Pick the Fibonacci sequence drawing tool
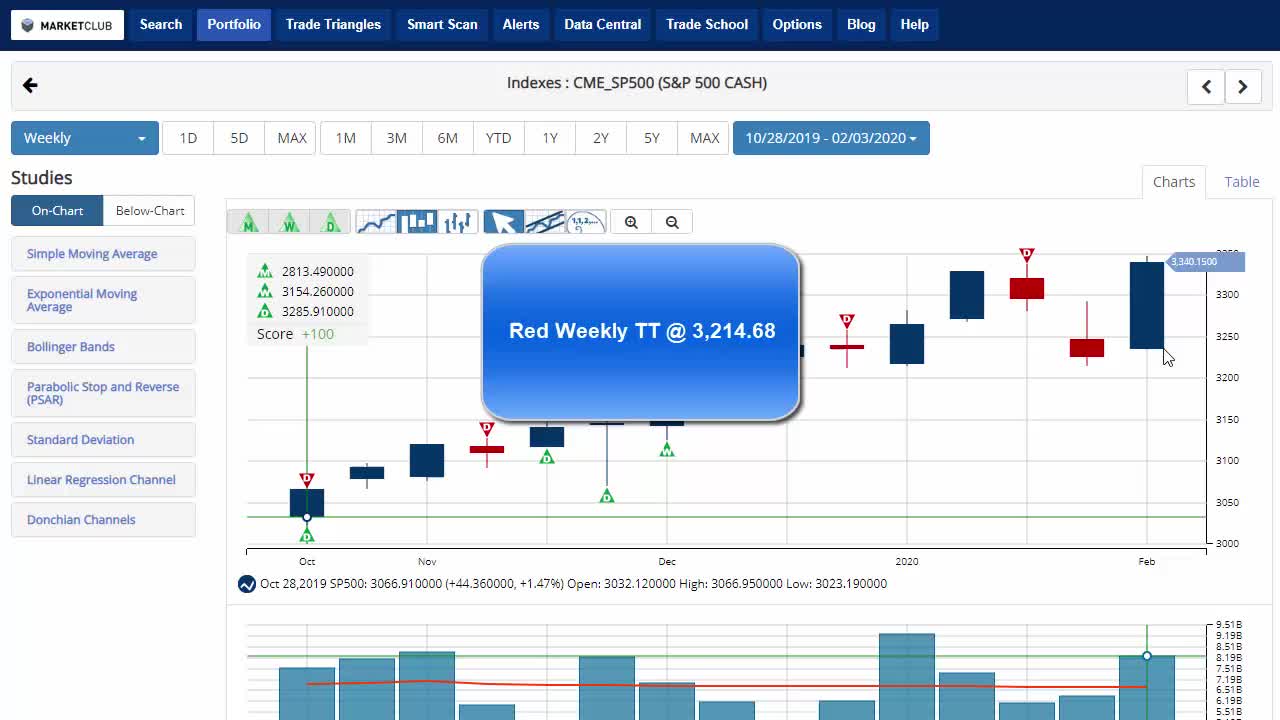 pos(586,222)
